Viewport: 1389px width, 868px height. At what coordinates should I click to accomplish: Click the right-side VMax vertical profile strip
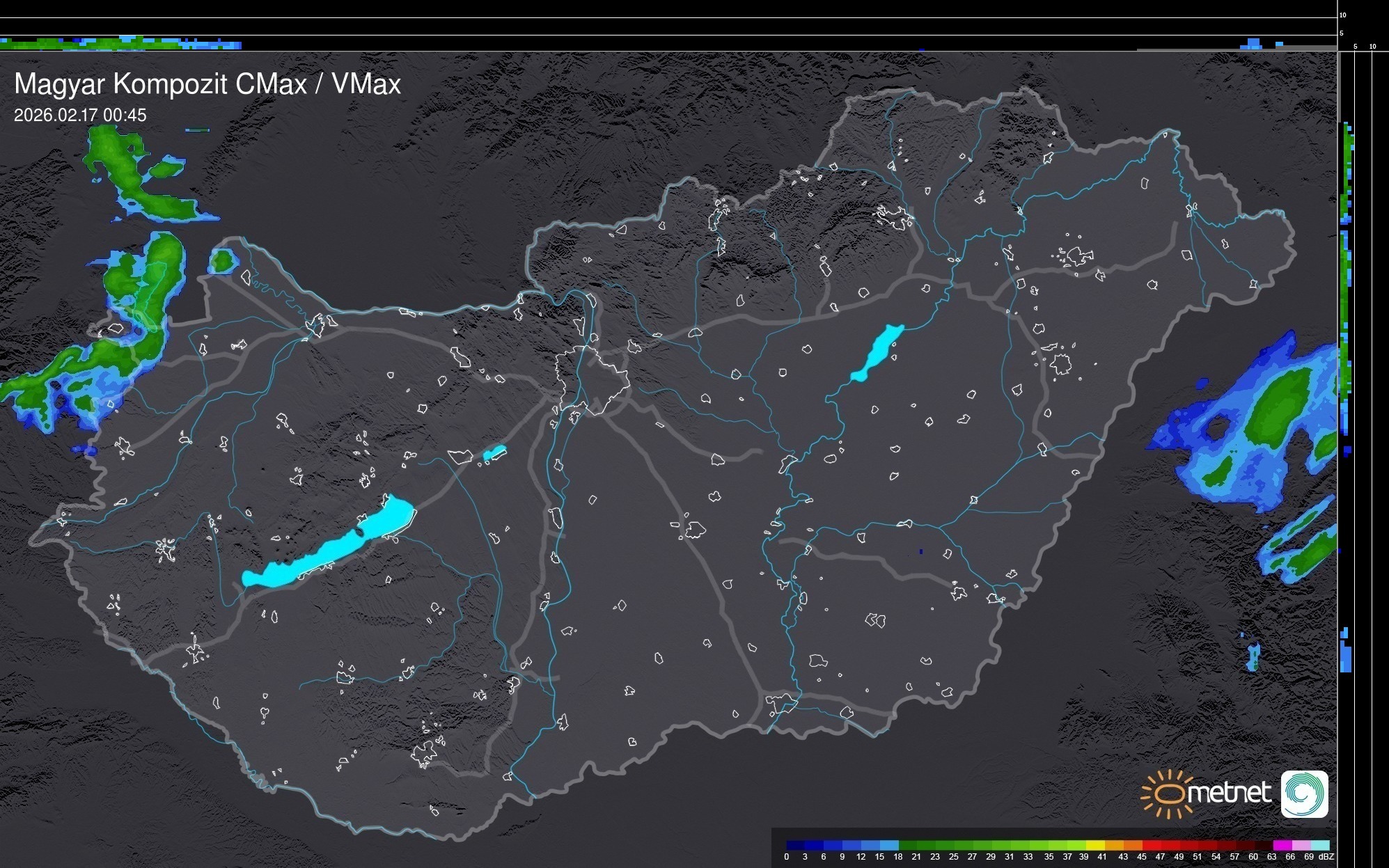tap(1347, 278)
